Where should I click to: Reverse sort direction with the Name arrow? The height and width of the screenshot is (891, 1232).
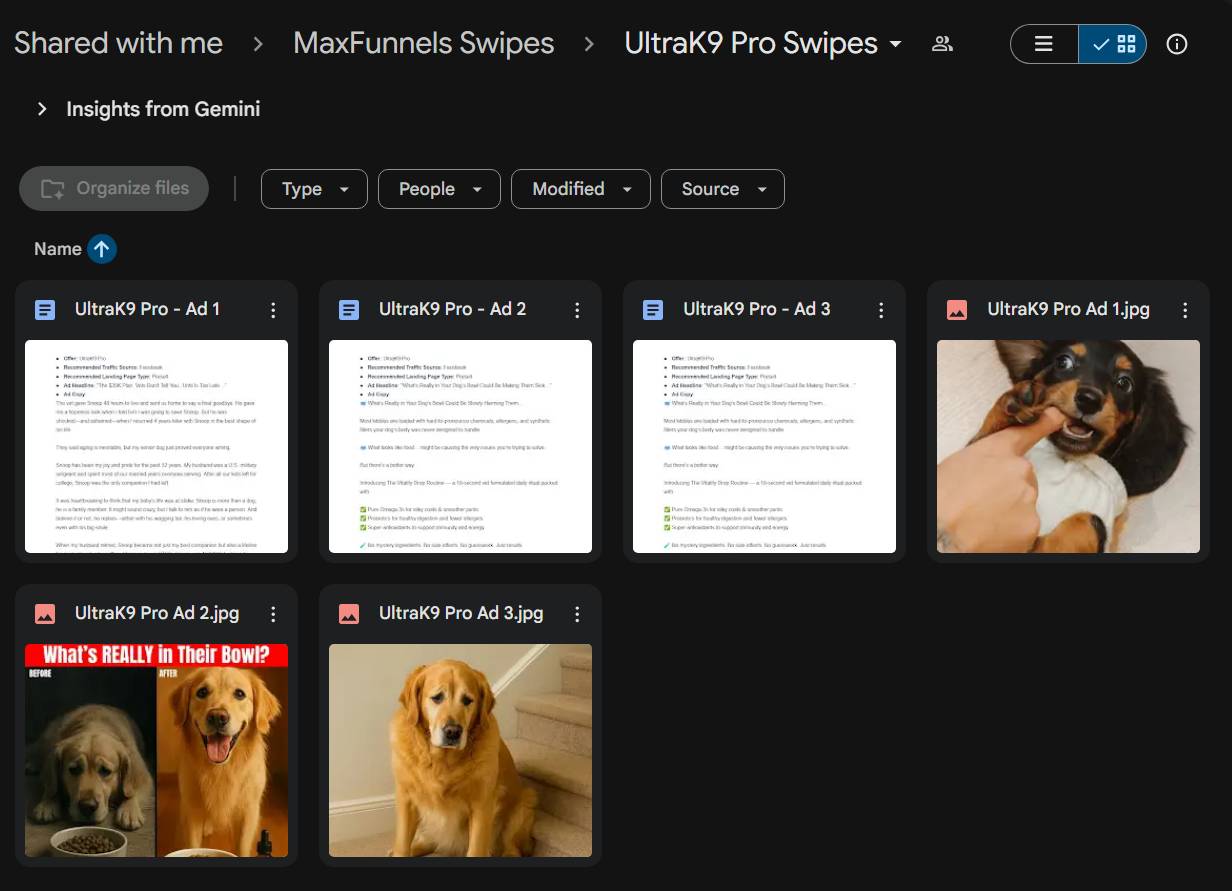click(x=102, y=249)
